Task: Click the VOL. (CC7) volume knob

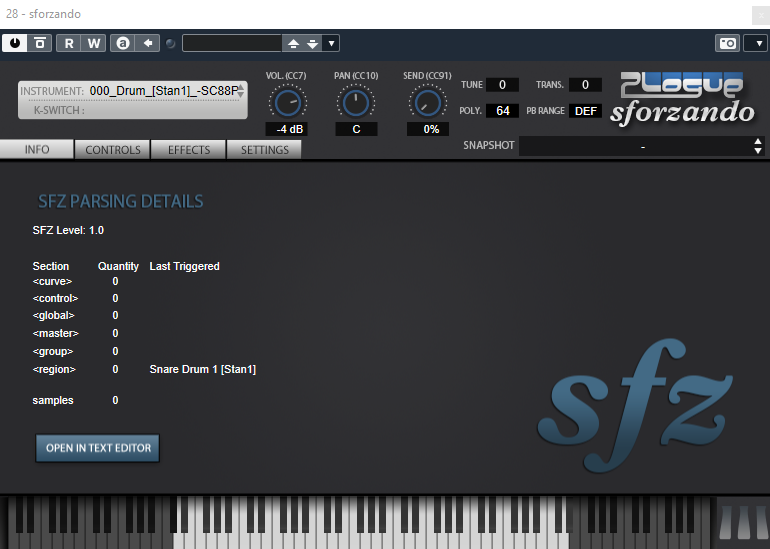Action: coord(287,103)
